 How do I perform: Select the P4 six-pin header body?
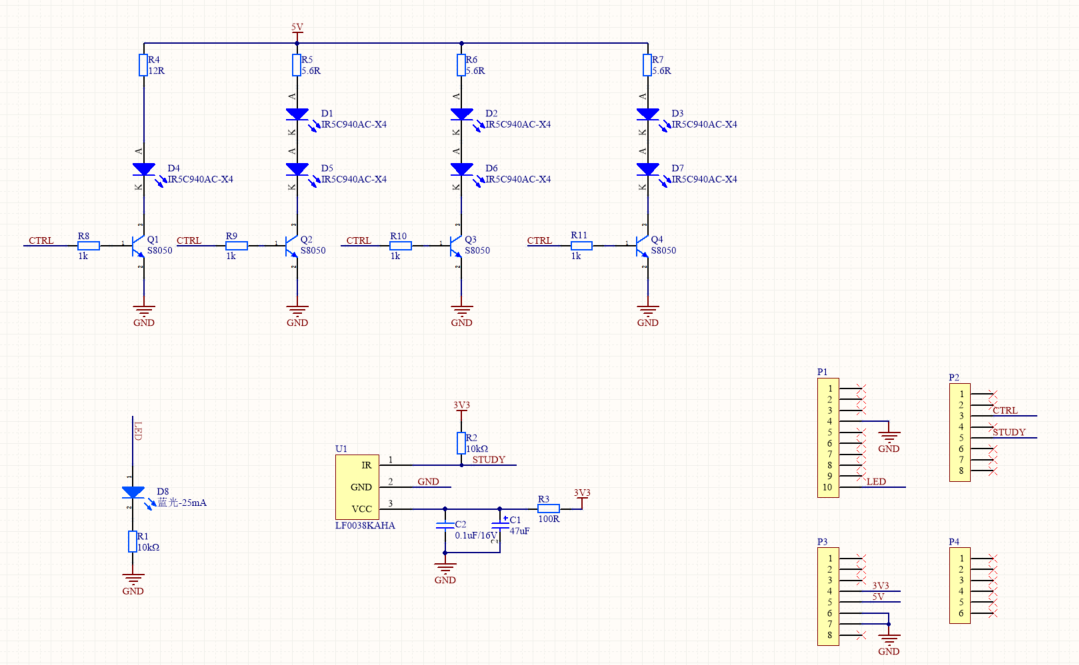coord(960,585)
